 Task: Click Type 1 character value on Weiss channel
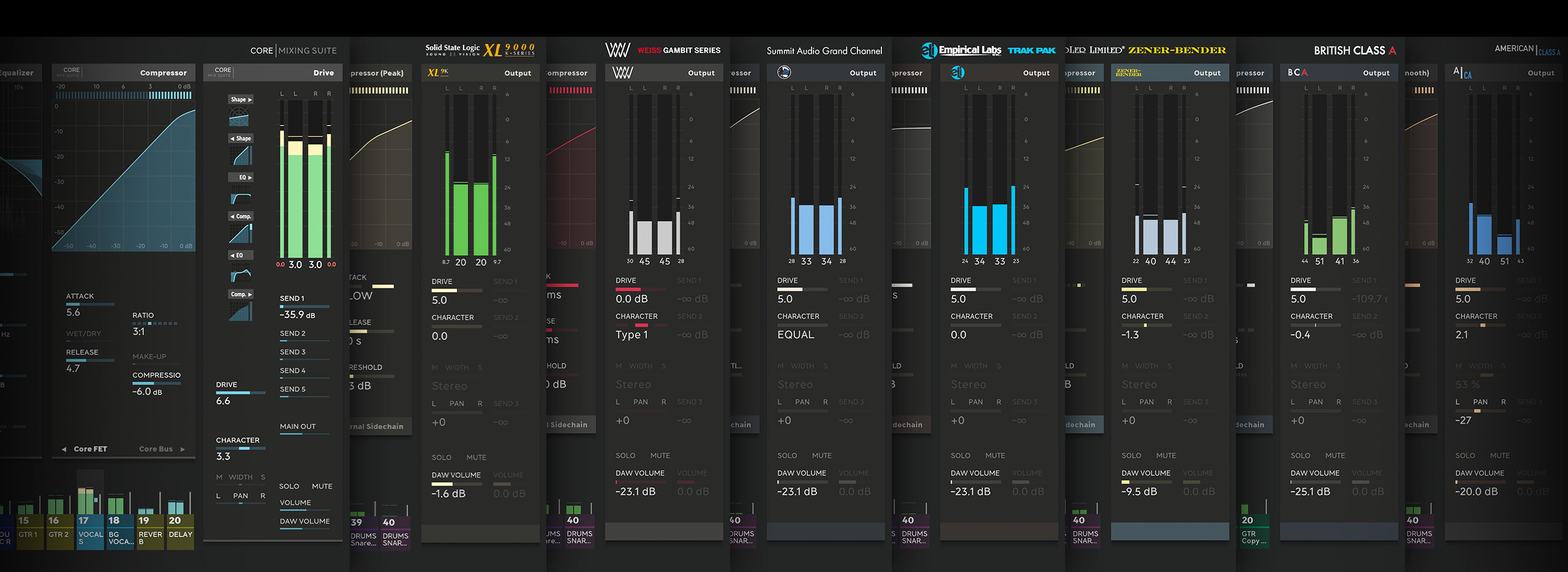(x=631, y=335)
